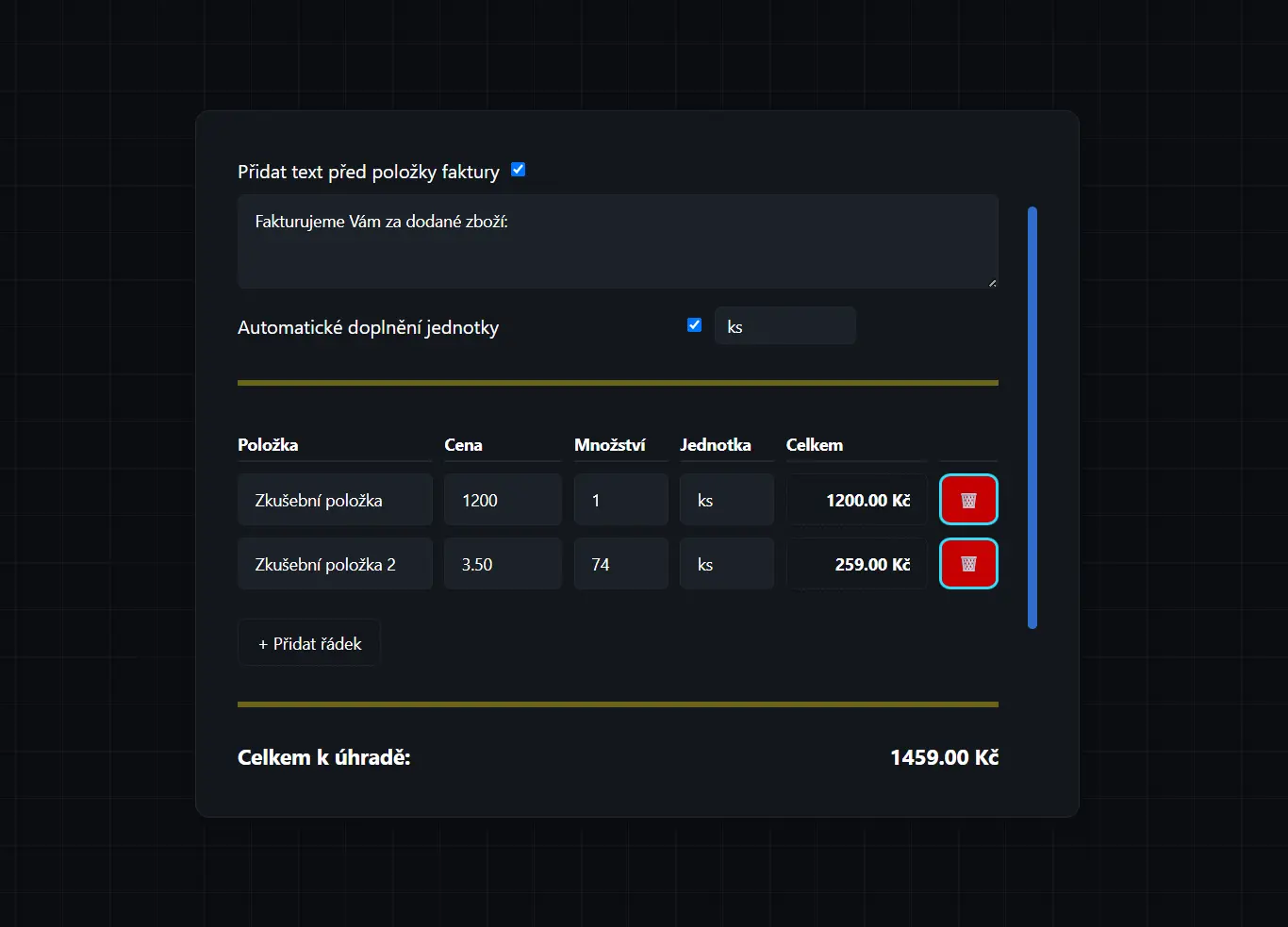
Task: Click the Jednotka column header
Action: tap(716, 445)
